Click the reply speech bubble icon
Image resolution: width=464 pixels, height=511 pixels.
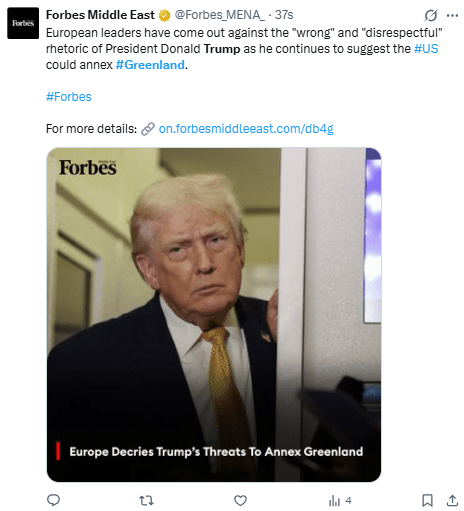tap(53, 500)
